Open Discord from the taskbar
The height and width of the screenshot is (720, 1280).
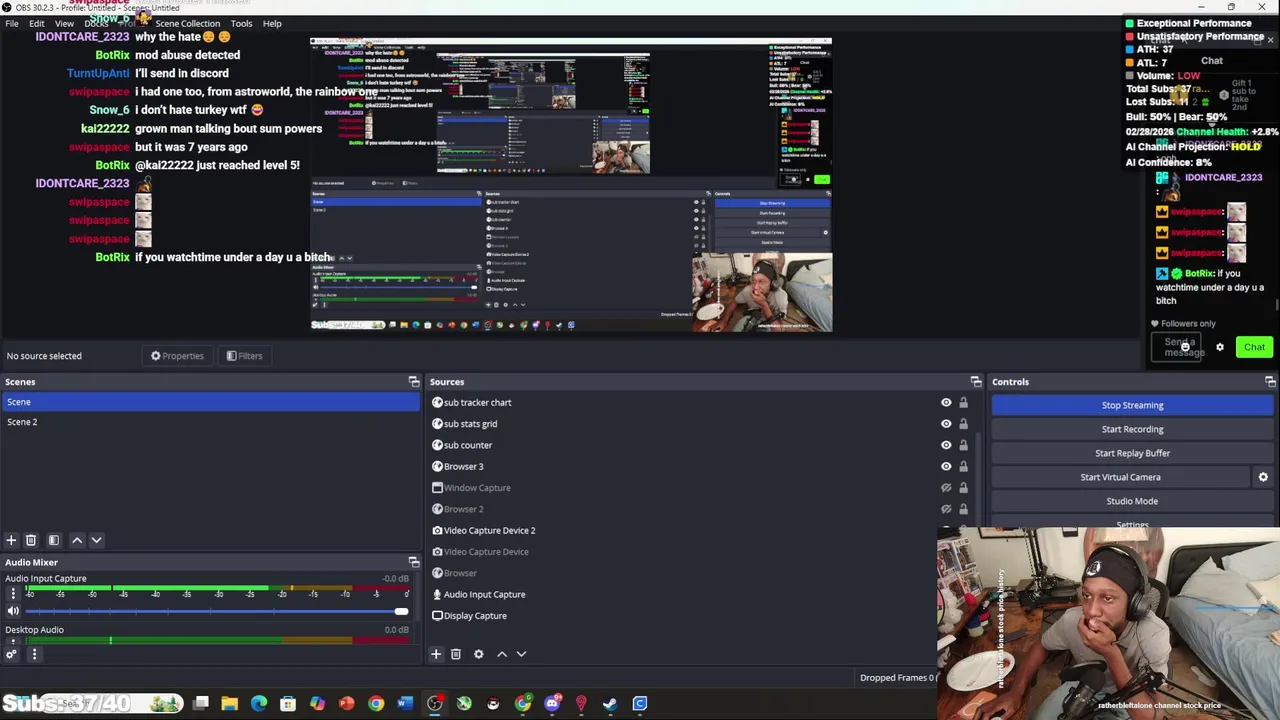click(552, 704)
